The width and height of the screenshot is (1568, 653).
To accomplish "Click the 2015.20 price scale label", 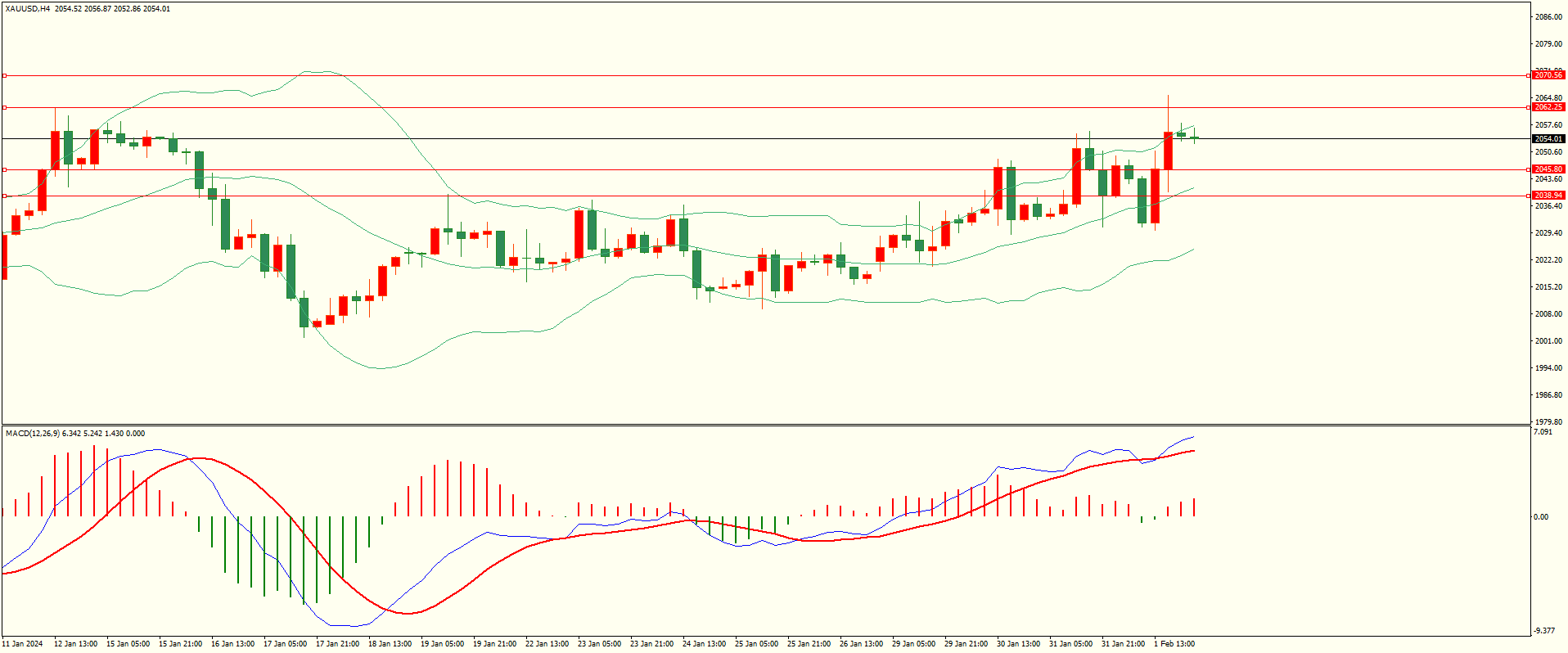I will click(x=1548, y=287).
